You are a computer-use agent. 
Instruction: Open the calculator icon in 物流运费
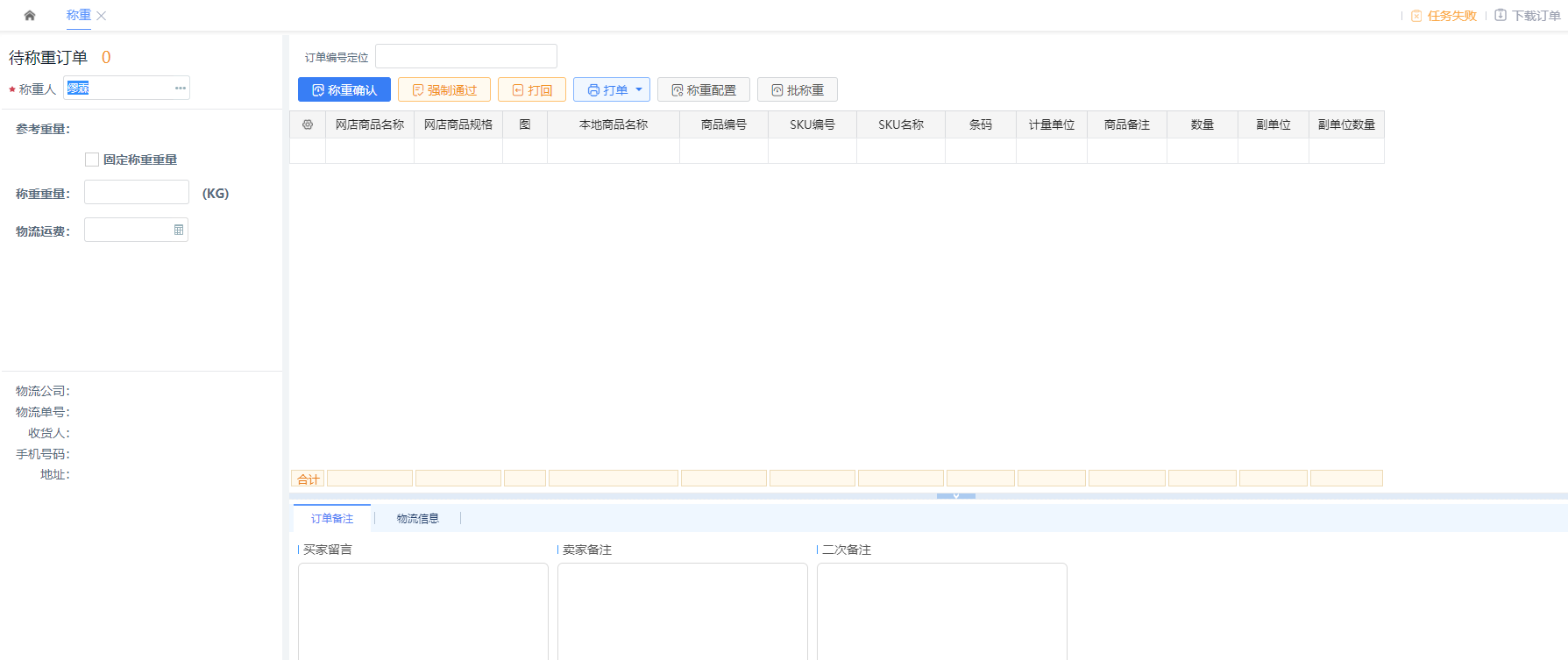179,230
